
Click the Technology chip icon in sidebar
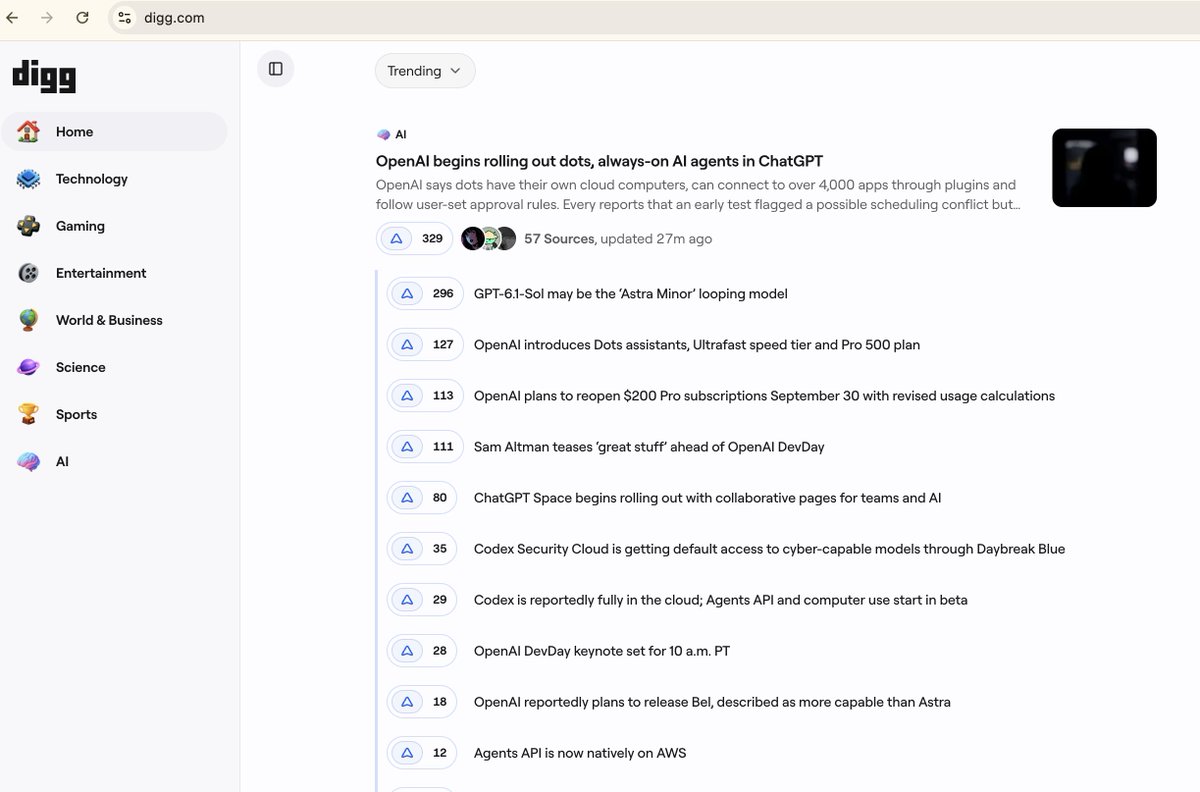(28, 179)
